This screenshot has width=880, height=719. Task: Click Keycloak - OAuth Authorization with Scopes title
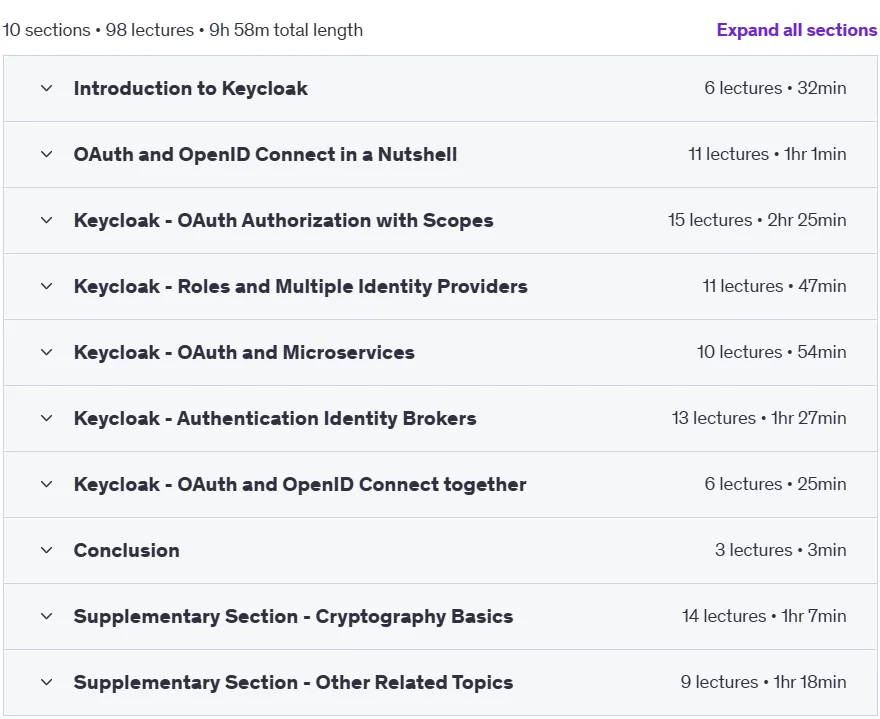283,221
